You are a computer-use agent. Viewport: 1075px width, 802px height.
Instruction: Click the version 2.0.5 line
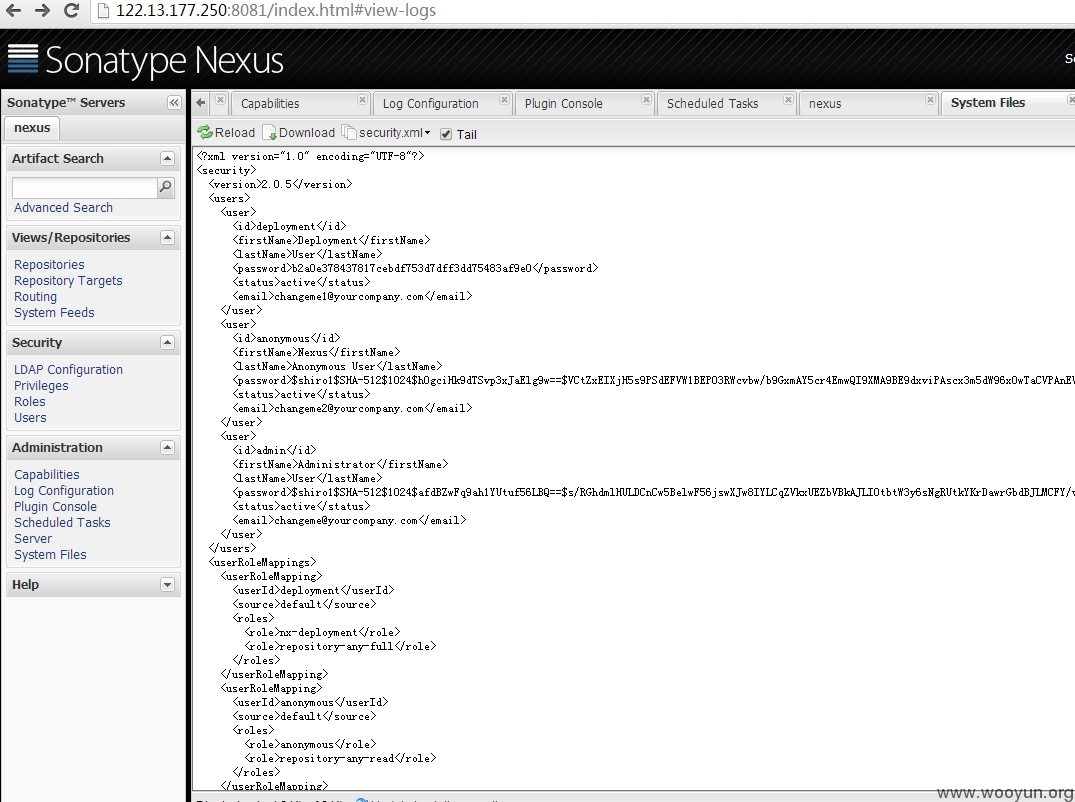[280, 184]
